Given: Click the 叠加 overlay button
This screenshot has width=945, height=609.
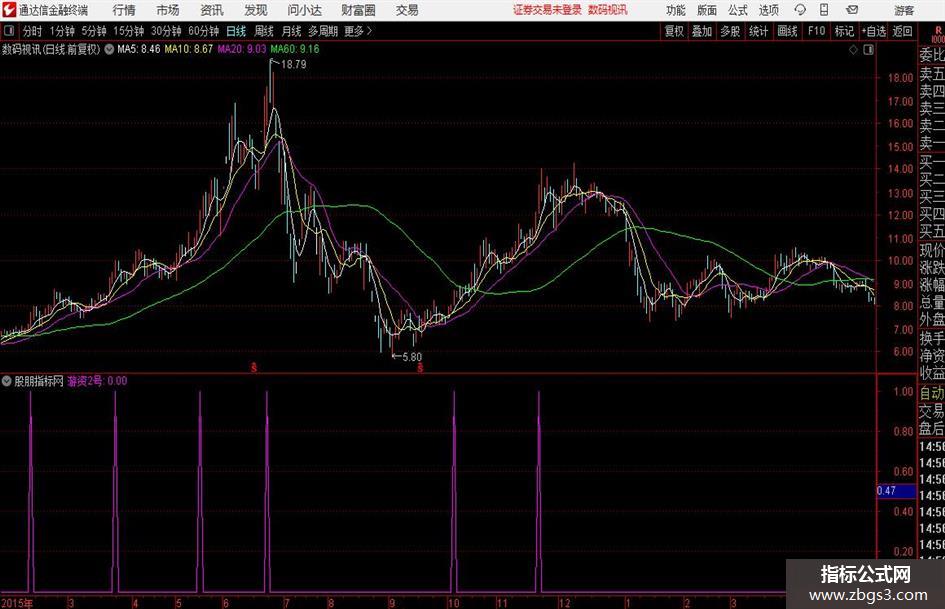Looking at the screenshot, I should [702, 31].
